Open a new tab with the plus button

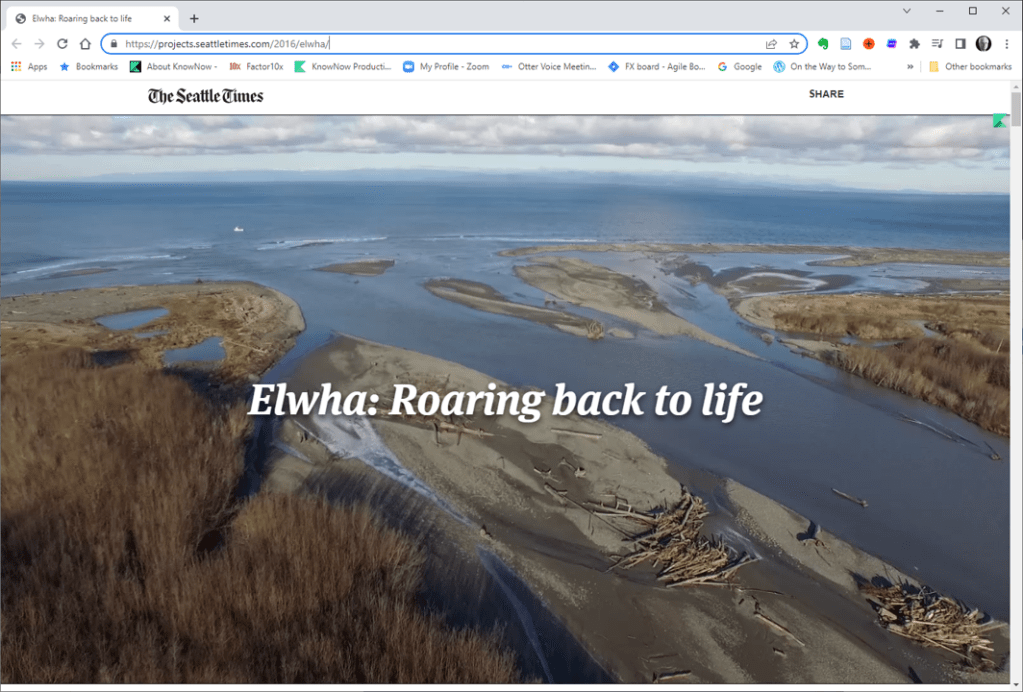[x=194, y=18]
